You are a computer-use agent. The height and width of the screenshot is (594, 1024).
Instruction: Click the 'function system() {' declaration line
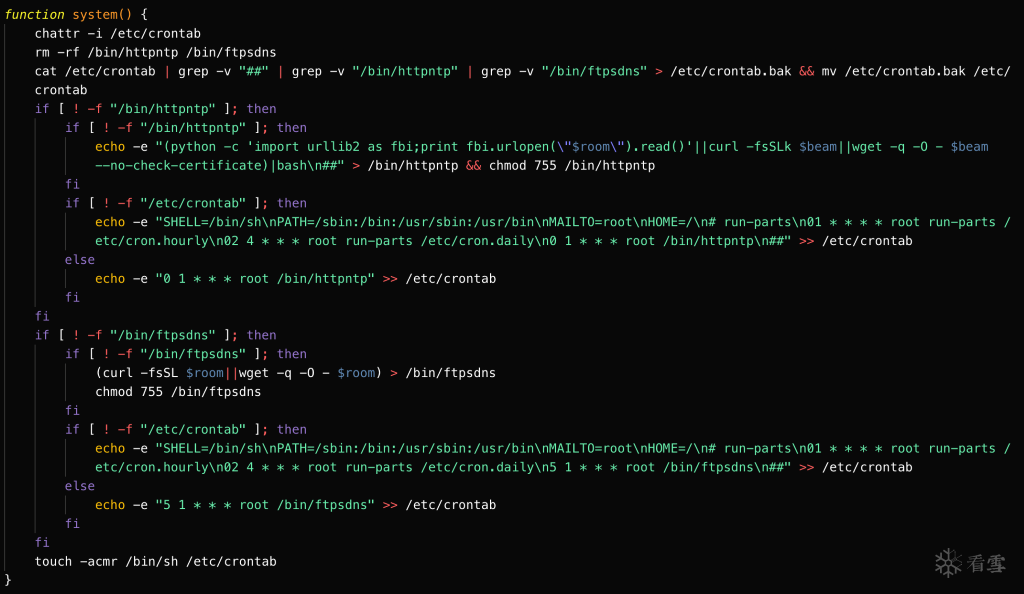[x=76, y=14]
